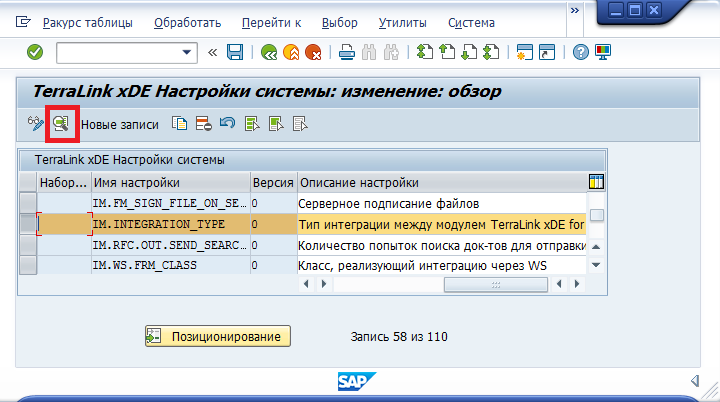Open the Утилиты menu
The image size is (720, 402).
point(403,22)
